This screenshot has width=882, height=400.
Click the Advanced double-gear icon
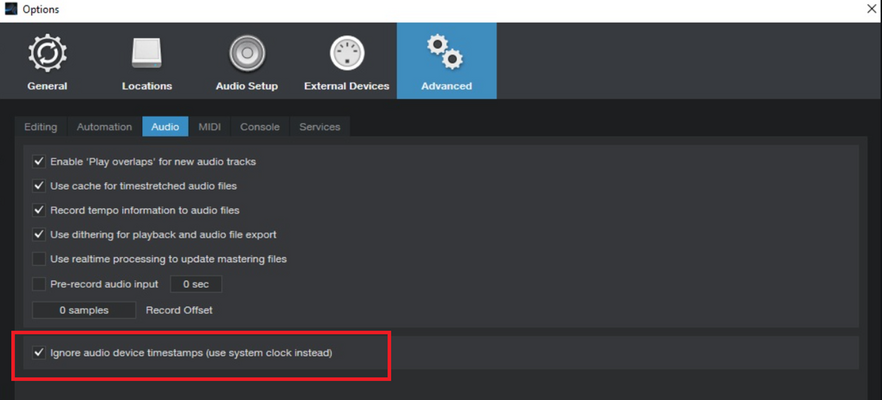(446, 52)
